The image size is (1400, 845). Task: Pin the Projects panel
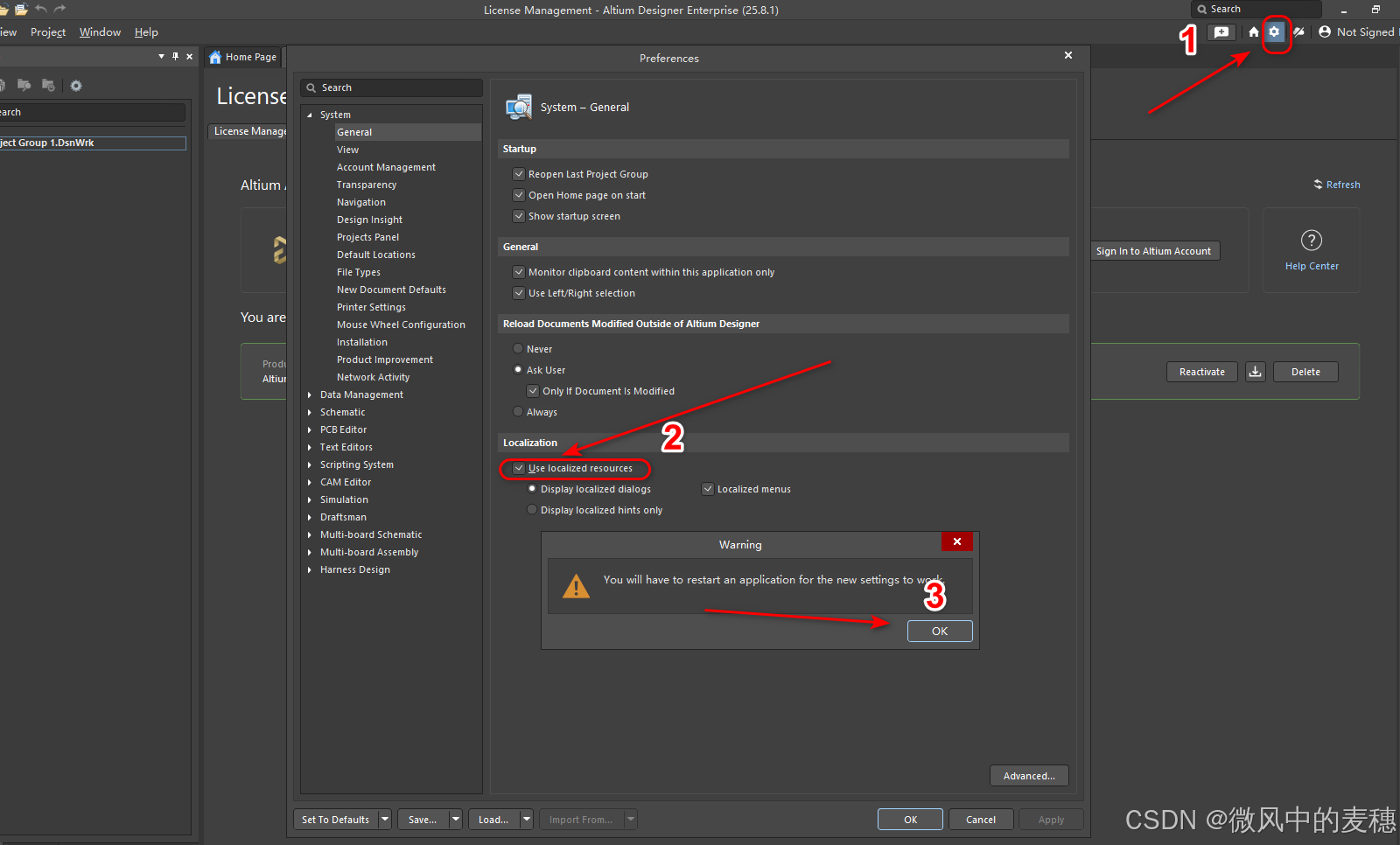(x=175, y=56)
